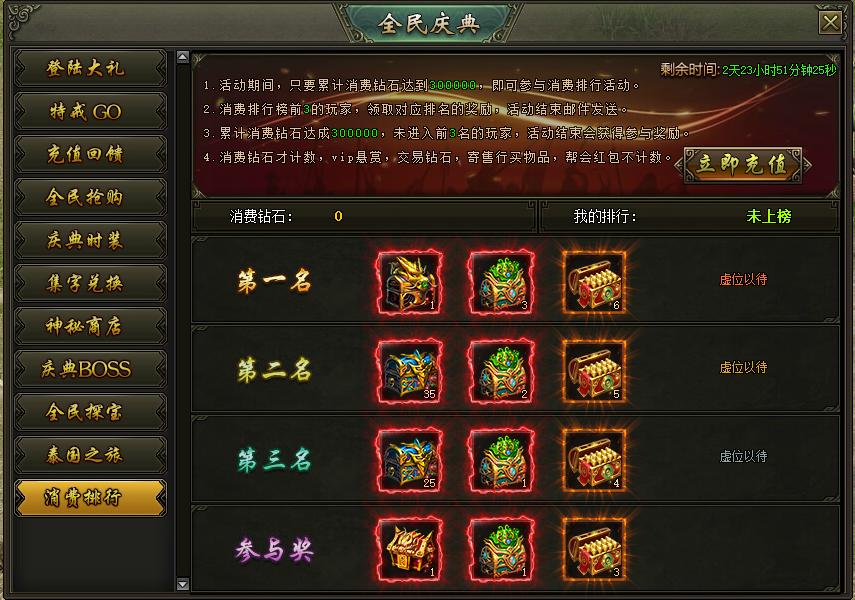Select the second place blue chest with 35

coord(410,371)
